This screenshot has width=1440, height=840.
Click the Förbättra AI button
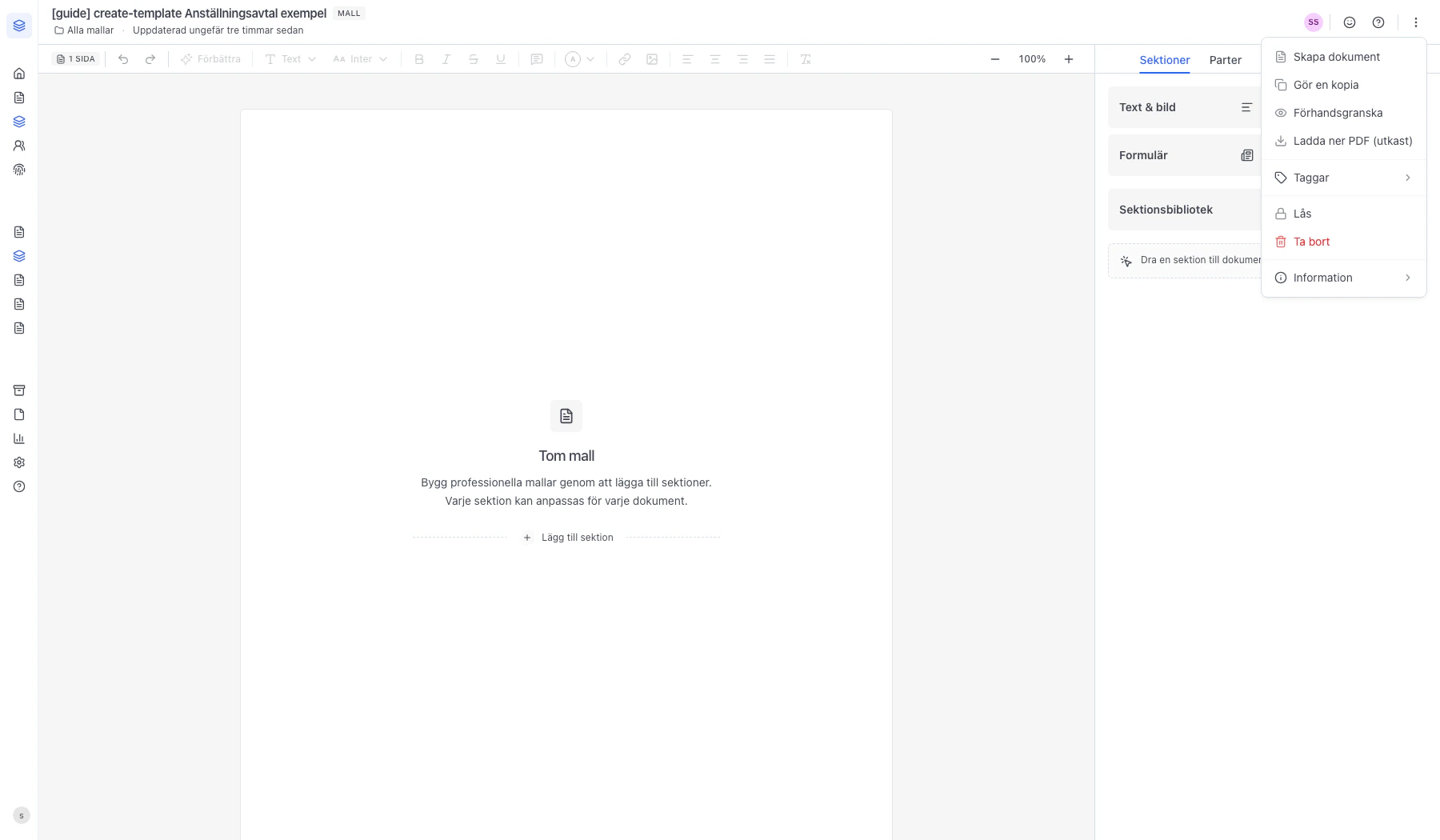[x=210, y=59]
